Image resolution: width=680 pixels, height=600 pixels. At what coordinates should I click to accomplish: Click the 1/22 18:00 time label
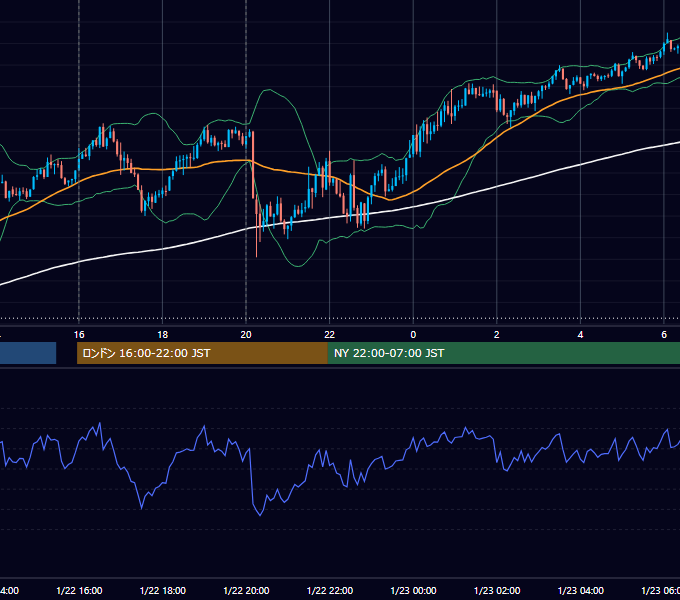tap(163, 590)
